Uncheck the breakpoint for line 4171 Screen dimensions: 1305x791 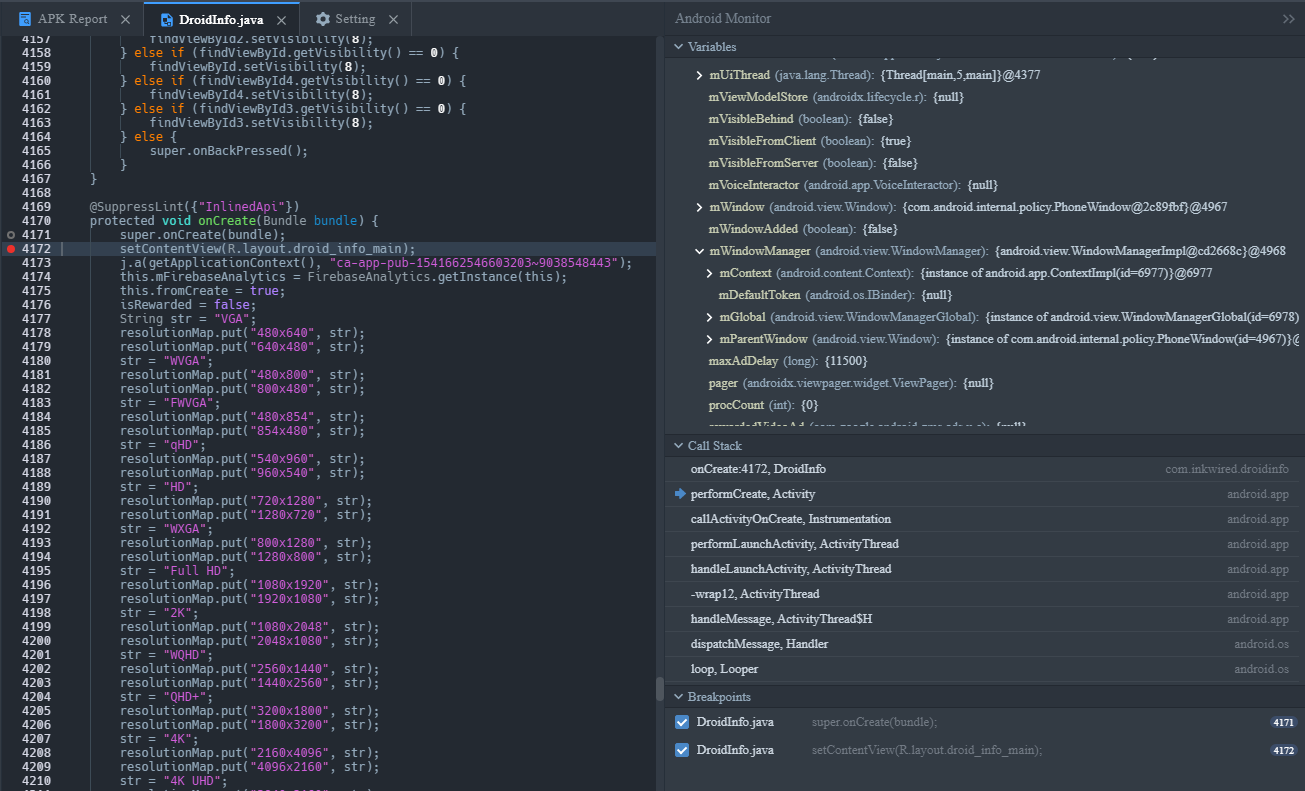point(682,722)
